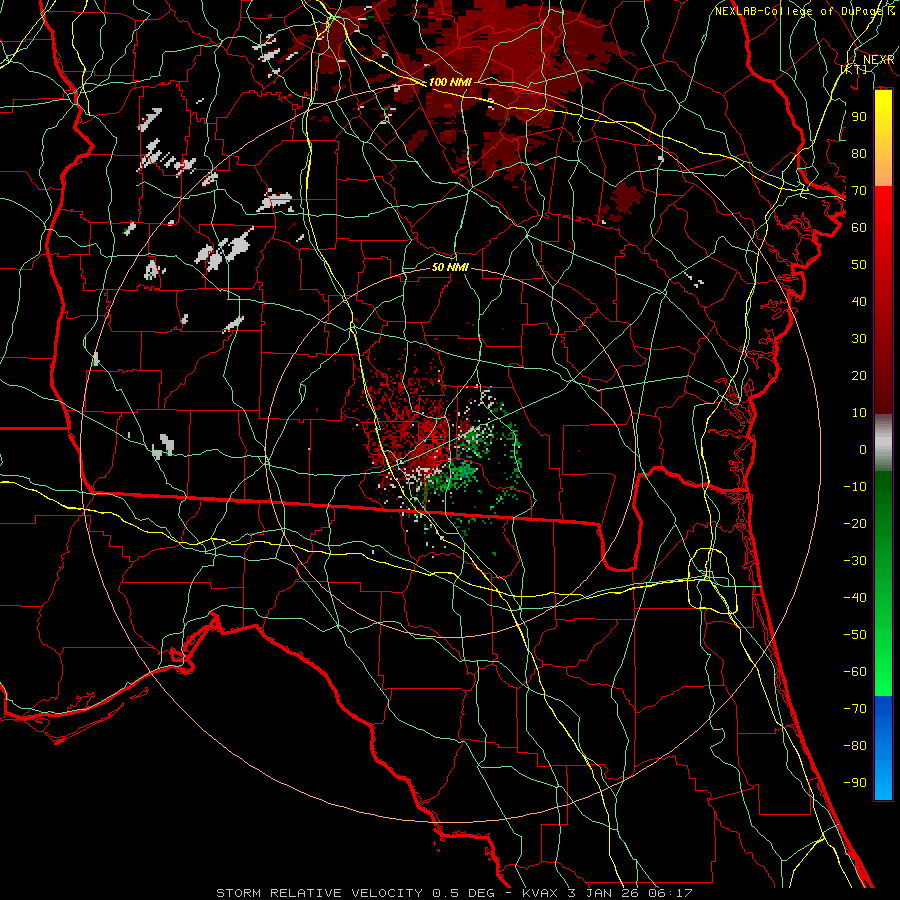
Task: Select the 60 value on the velocity scale
Action: [x=859, y=228]
